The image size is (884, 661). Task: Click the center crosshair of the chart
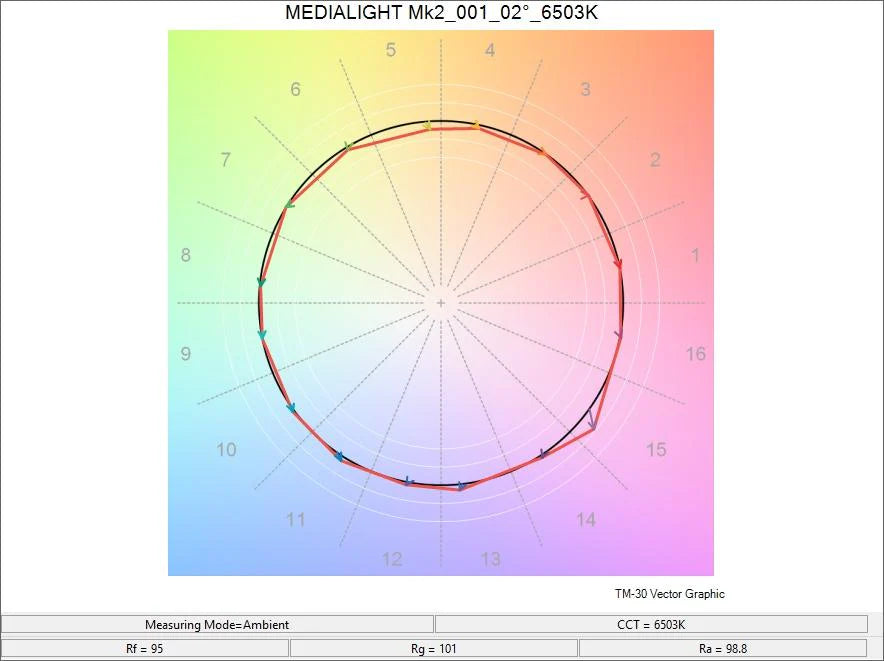[x=441, y=302]
